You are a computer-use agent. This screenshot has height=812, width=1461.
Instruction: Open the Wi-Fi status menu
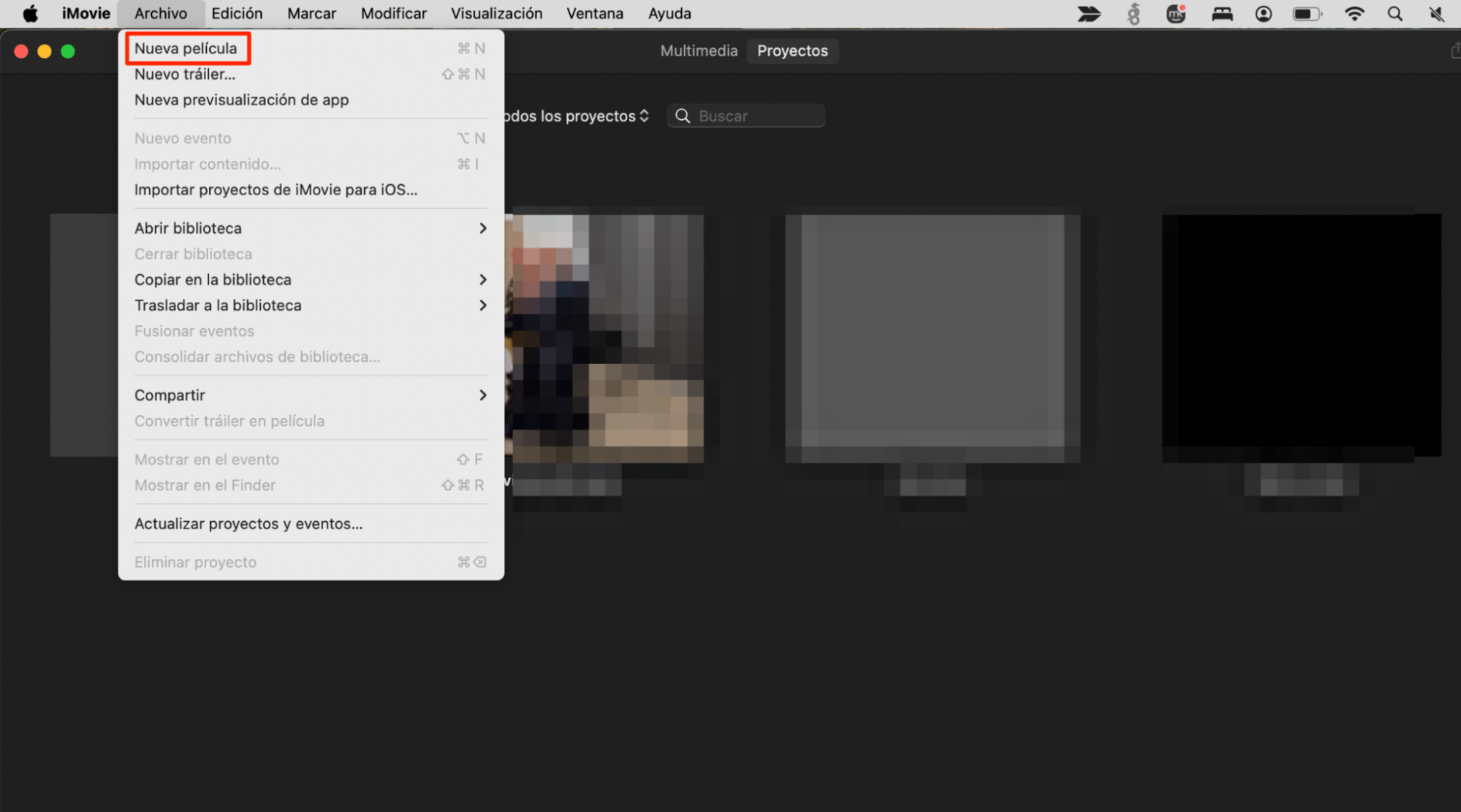[1354, 13]
